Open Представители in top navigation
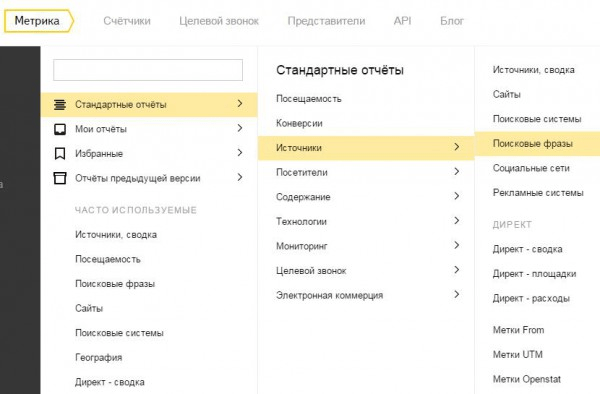600x394 pixels. pos(326,21)
